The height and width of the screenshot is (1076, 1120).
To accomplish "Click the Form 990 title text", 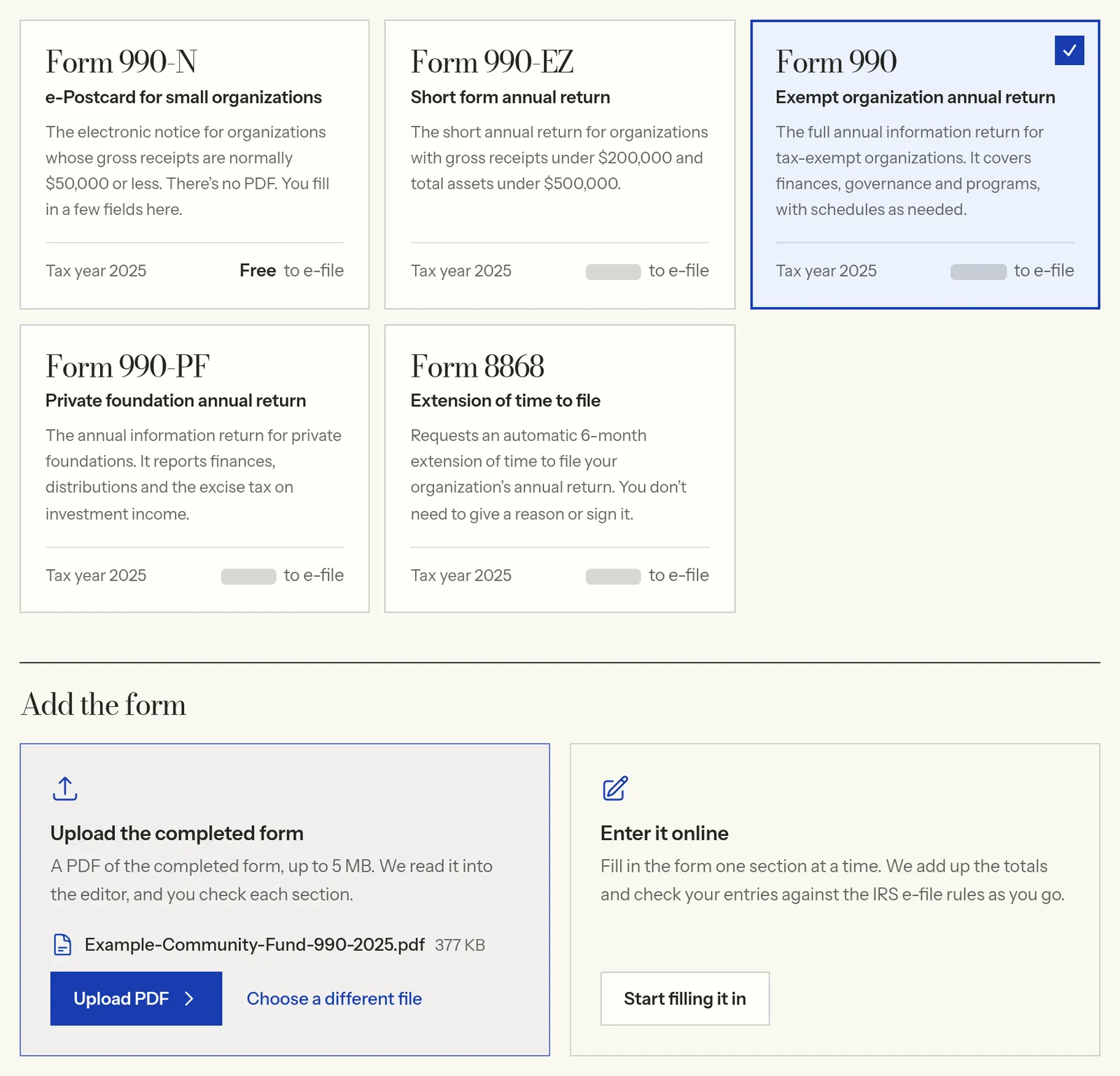I will tap(836, 62).
